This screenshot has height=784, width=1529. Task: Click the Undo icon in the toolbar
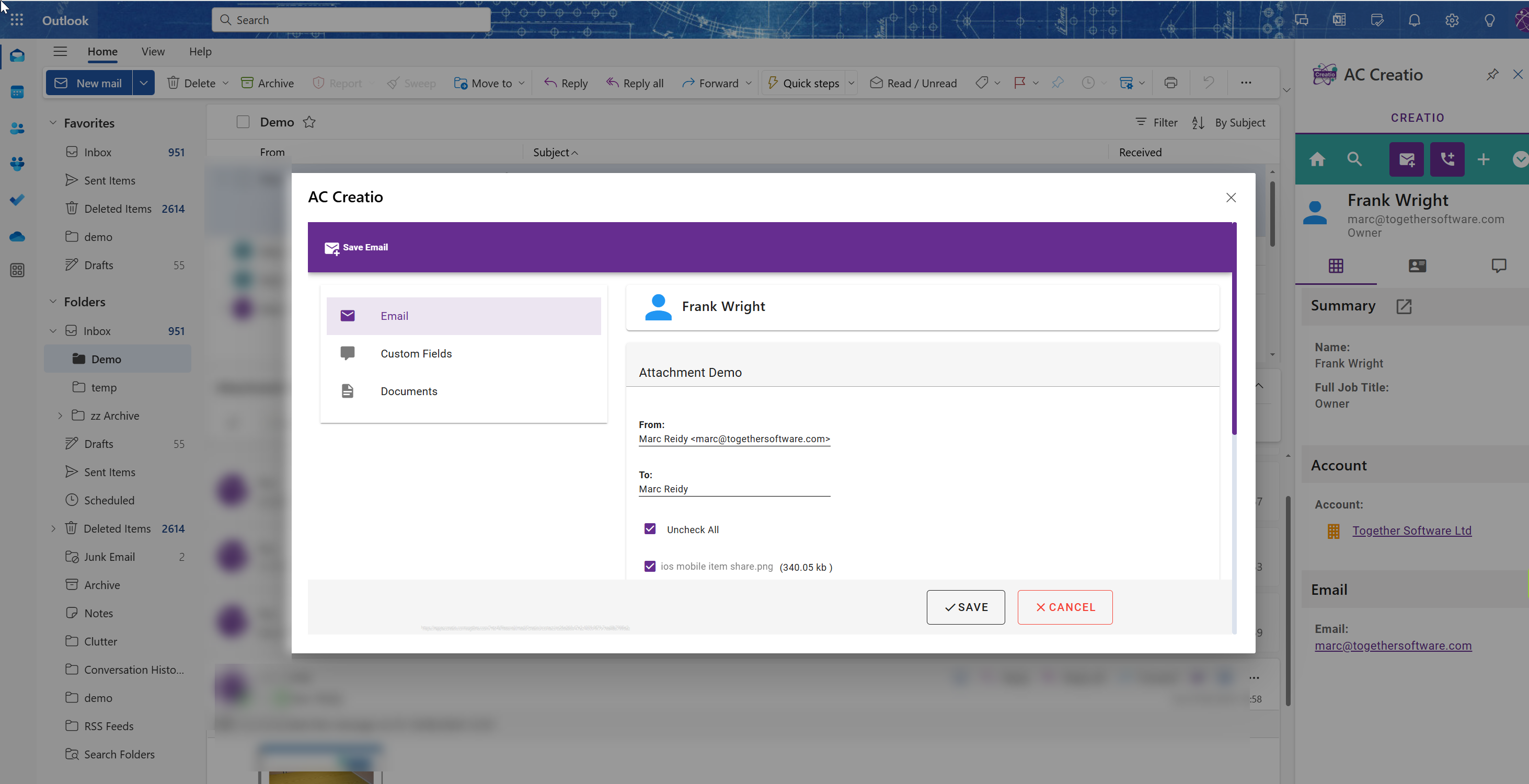click(x=1209, y=83)
